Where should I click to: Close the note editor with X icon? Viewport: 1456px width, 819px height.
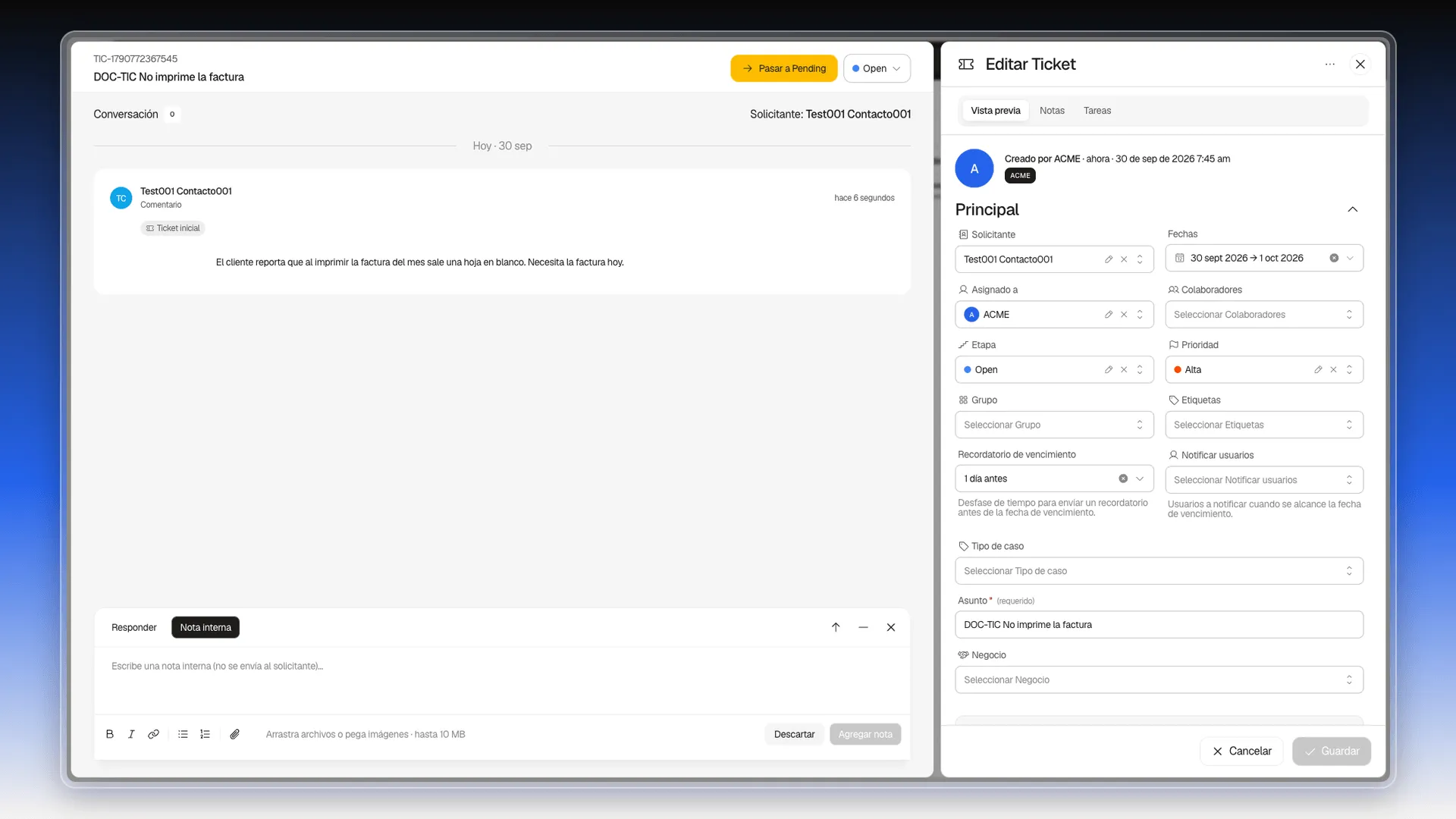[x=891, y=627]
